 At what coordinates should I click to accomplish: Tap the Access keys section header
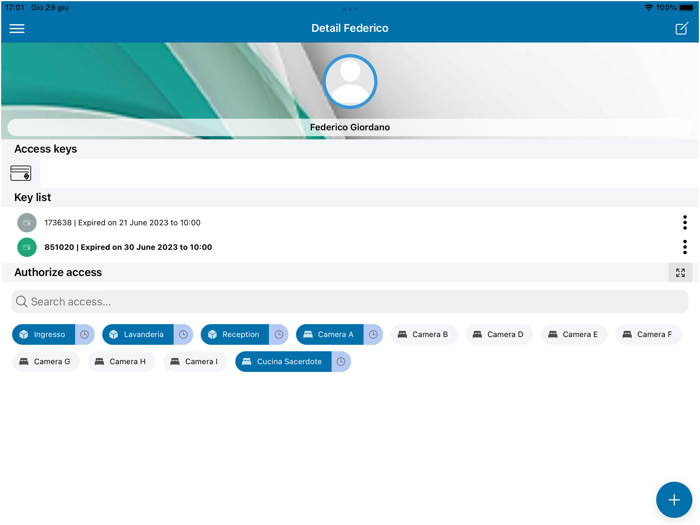(46, 149)
